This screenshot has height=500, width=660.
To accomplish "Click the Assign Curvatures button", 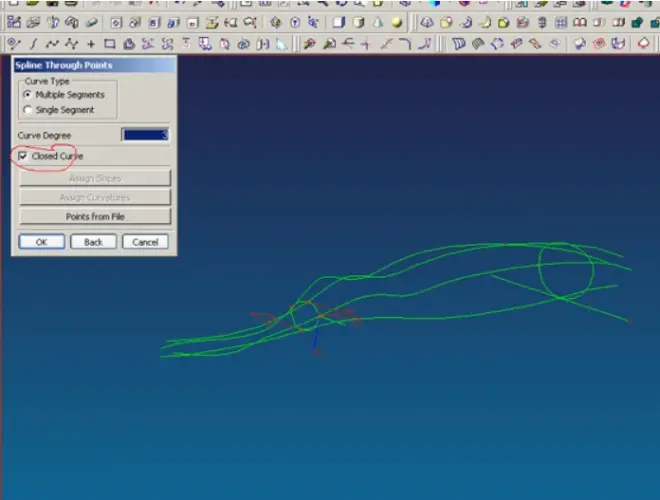I will pos(95,197).
